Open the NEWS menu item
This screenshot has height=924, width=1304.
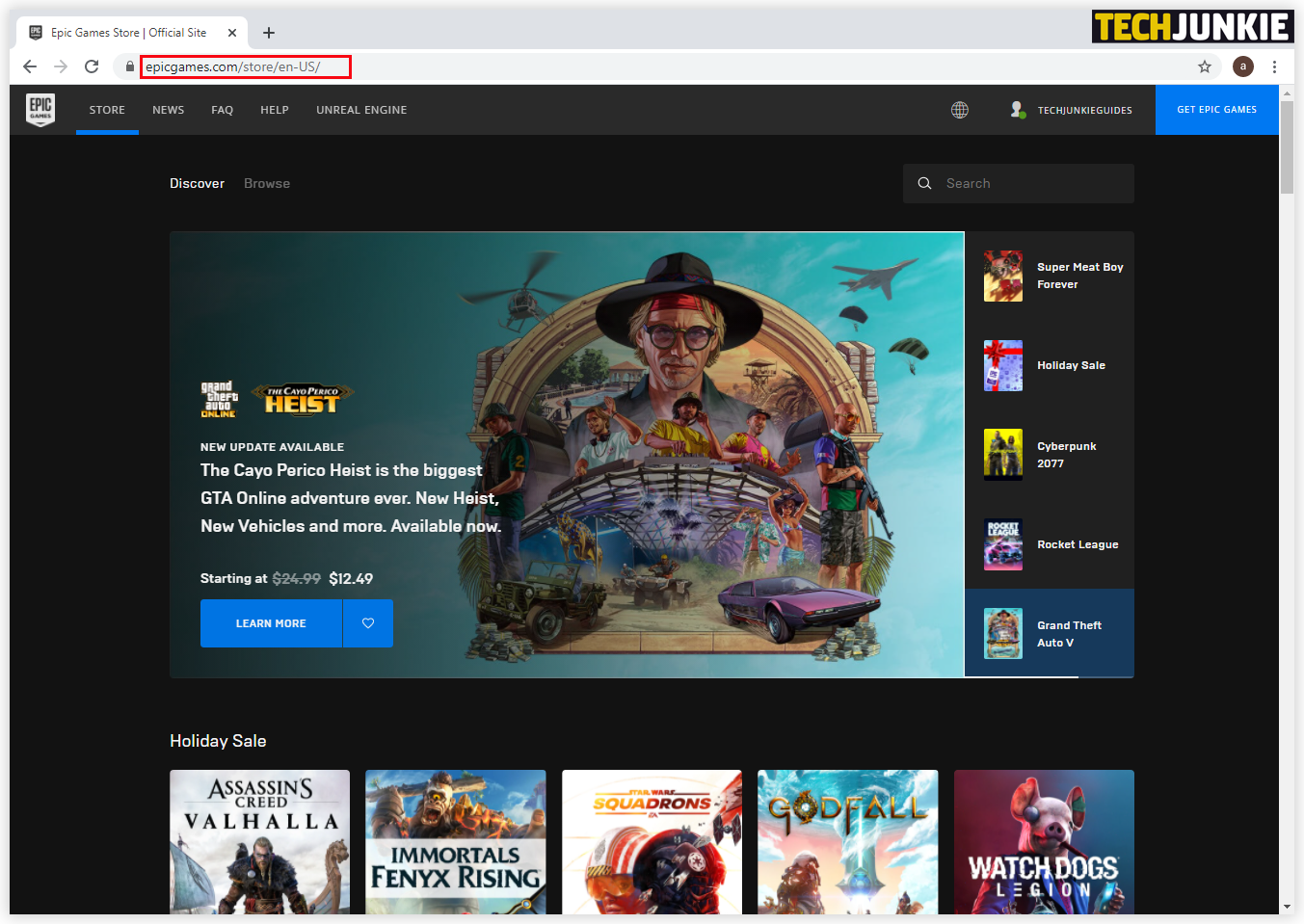point(168,110)
